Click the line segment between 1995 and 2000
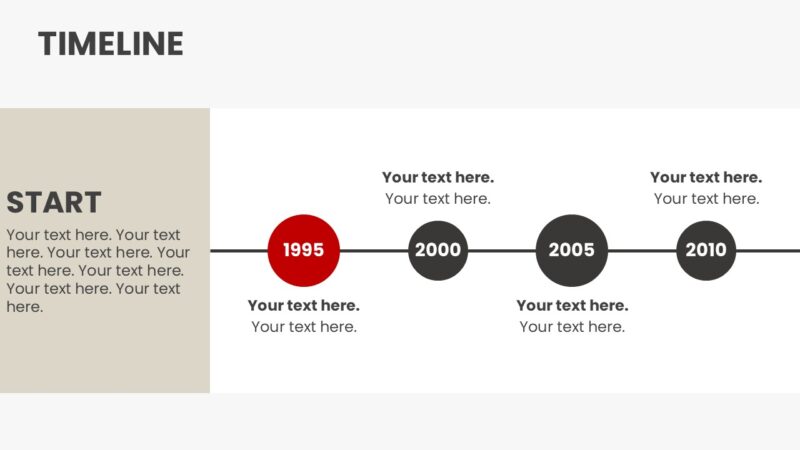 tap(374, 250)
